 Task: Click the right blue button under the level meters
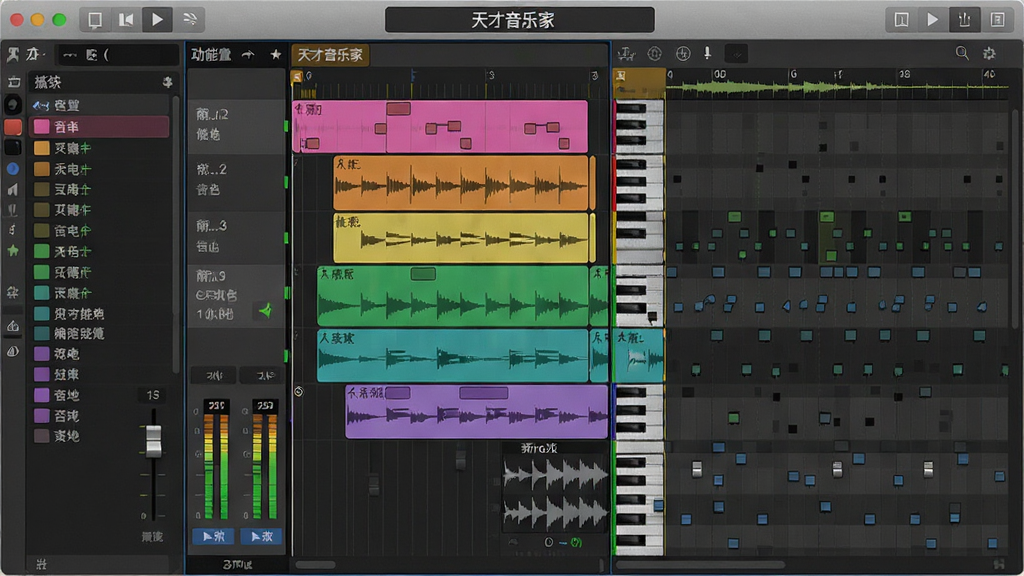(261, 536)
